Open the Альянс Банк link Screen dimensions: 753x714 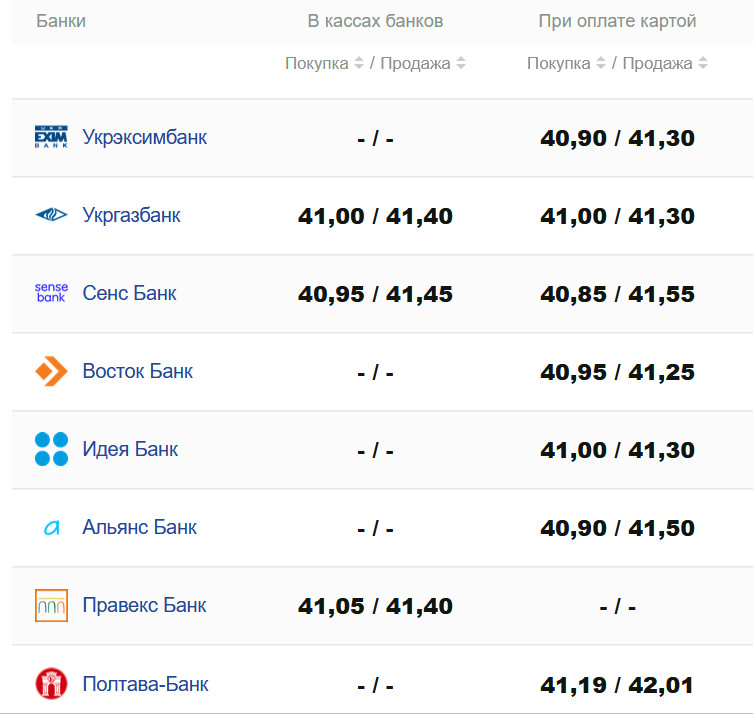pyautogui.click(x=139, y=527)
